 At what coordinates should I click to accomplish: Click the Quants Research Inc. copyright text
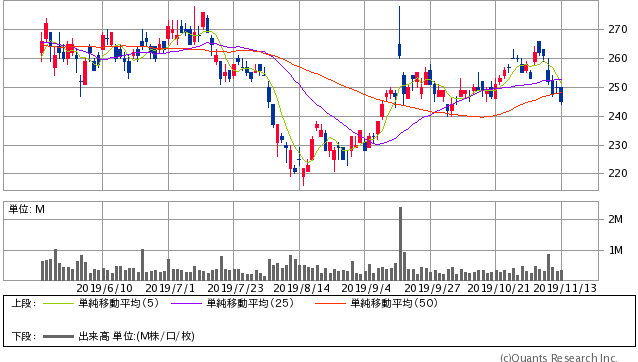point(559,358)
